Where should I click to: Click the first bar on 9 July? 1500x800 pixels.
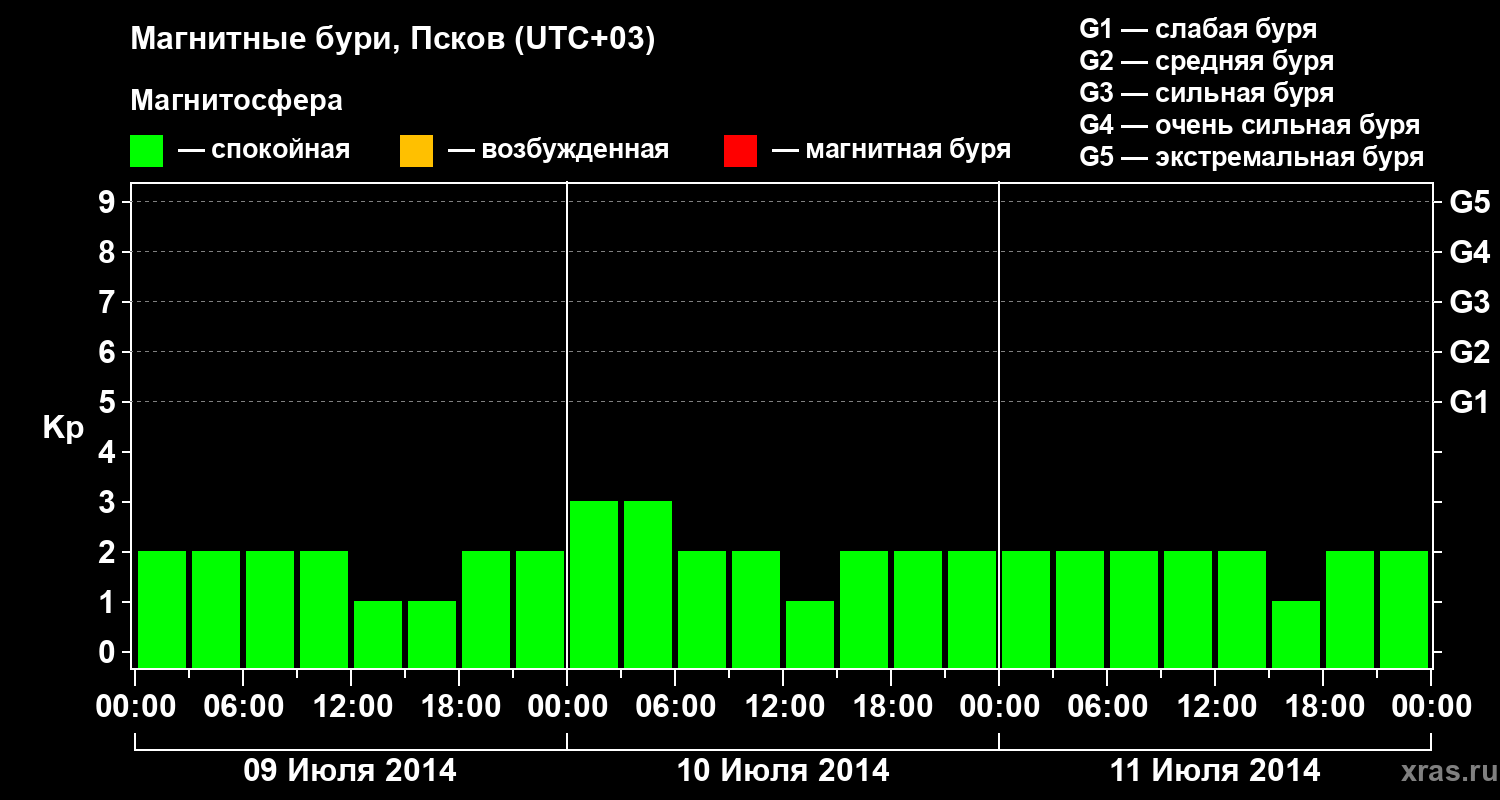click(x=162, y=609)
